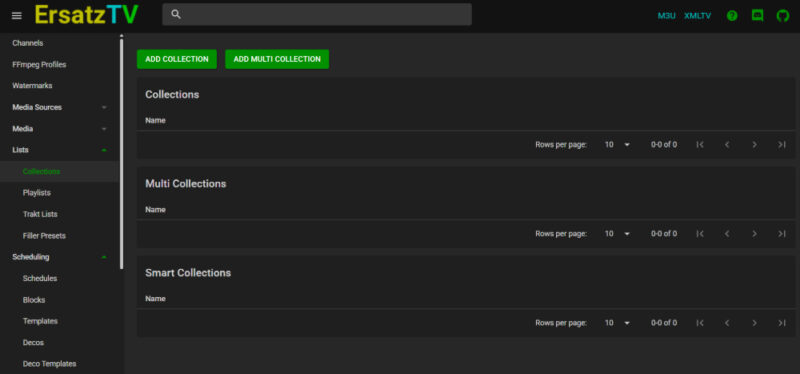
Task: Sort Collections table by Name
Action: 155,121
